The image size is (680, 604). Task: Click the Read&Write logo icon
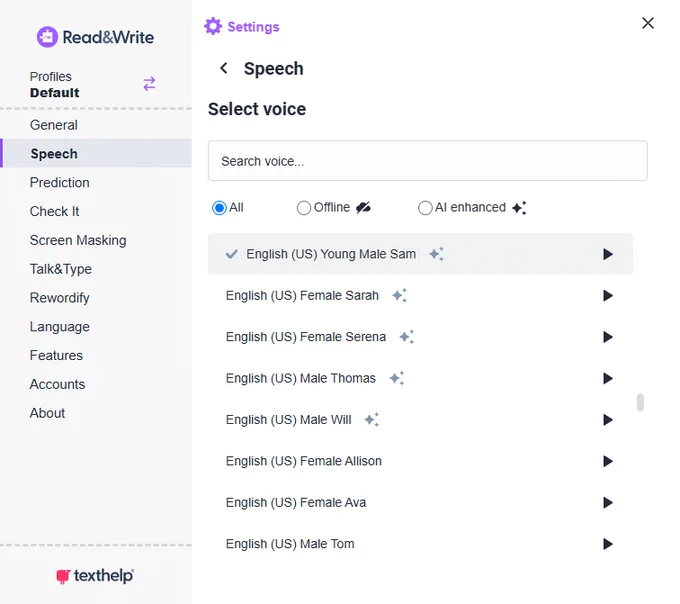[47, 37]
